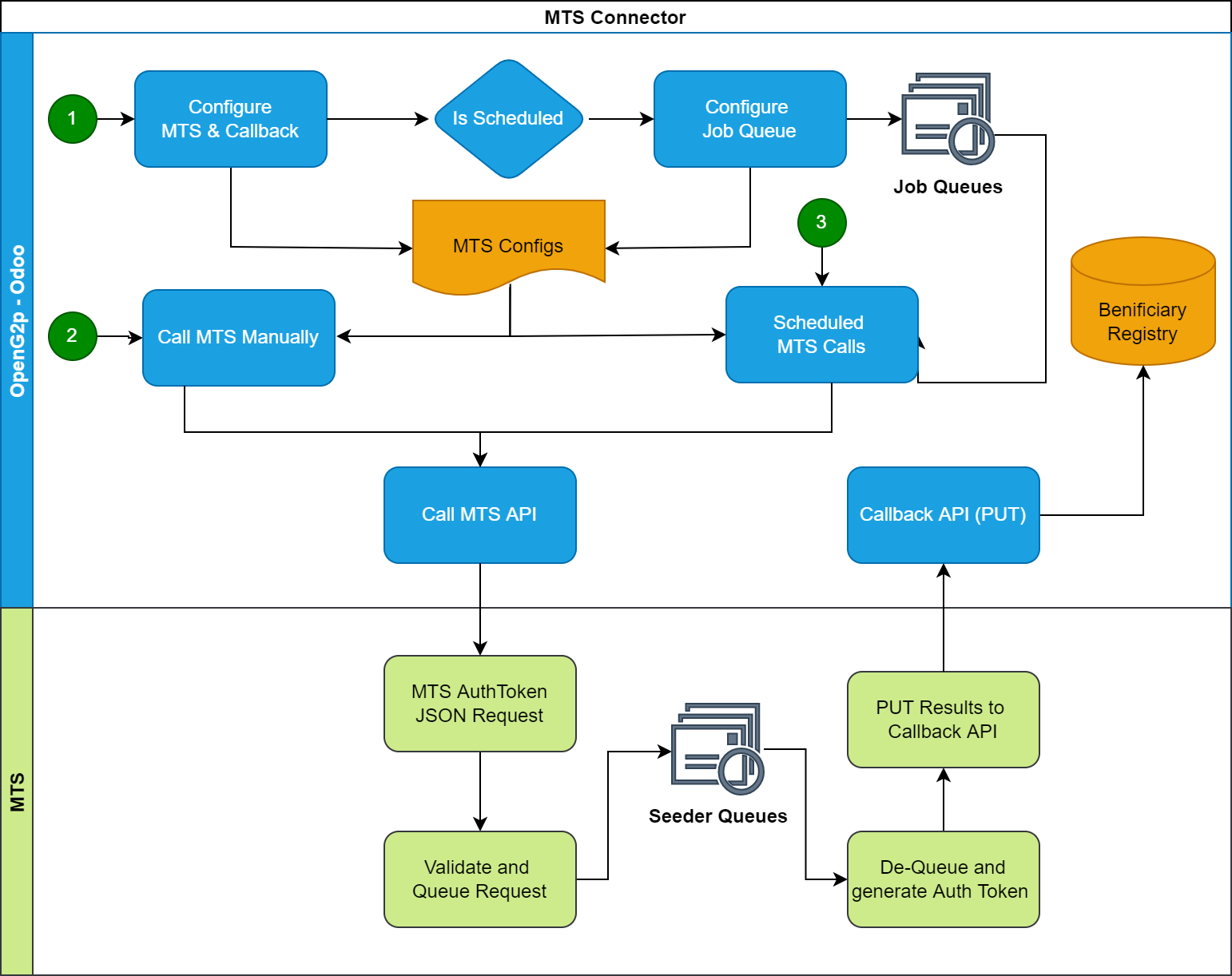Select the green step 1 circle

pyautogui.click(x=73, y=119)
